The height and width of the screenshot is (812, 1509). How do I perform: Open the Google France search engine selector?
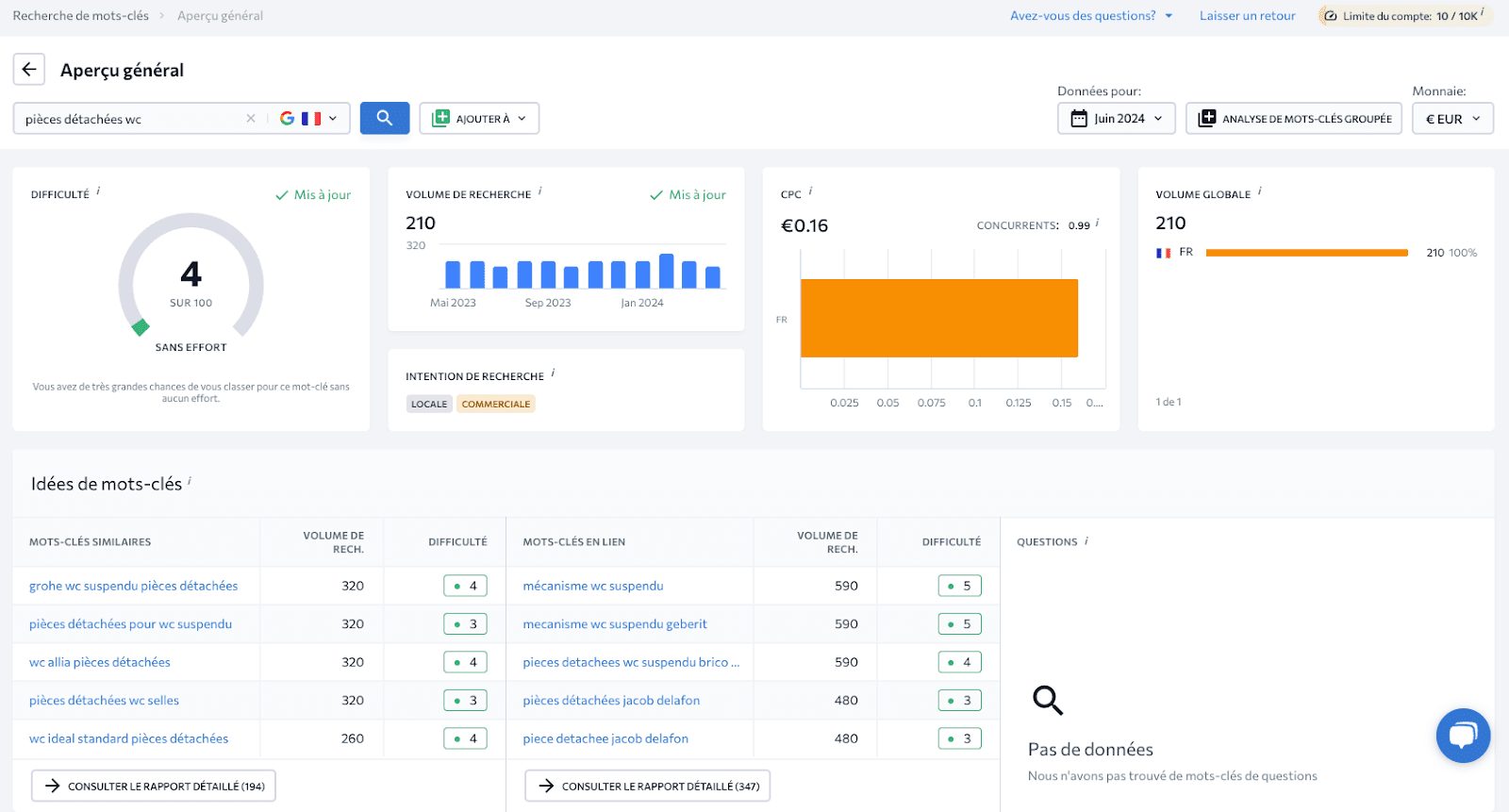[308, 119]
